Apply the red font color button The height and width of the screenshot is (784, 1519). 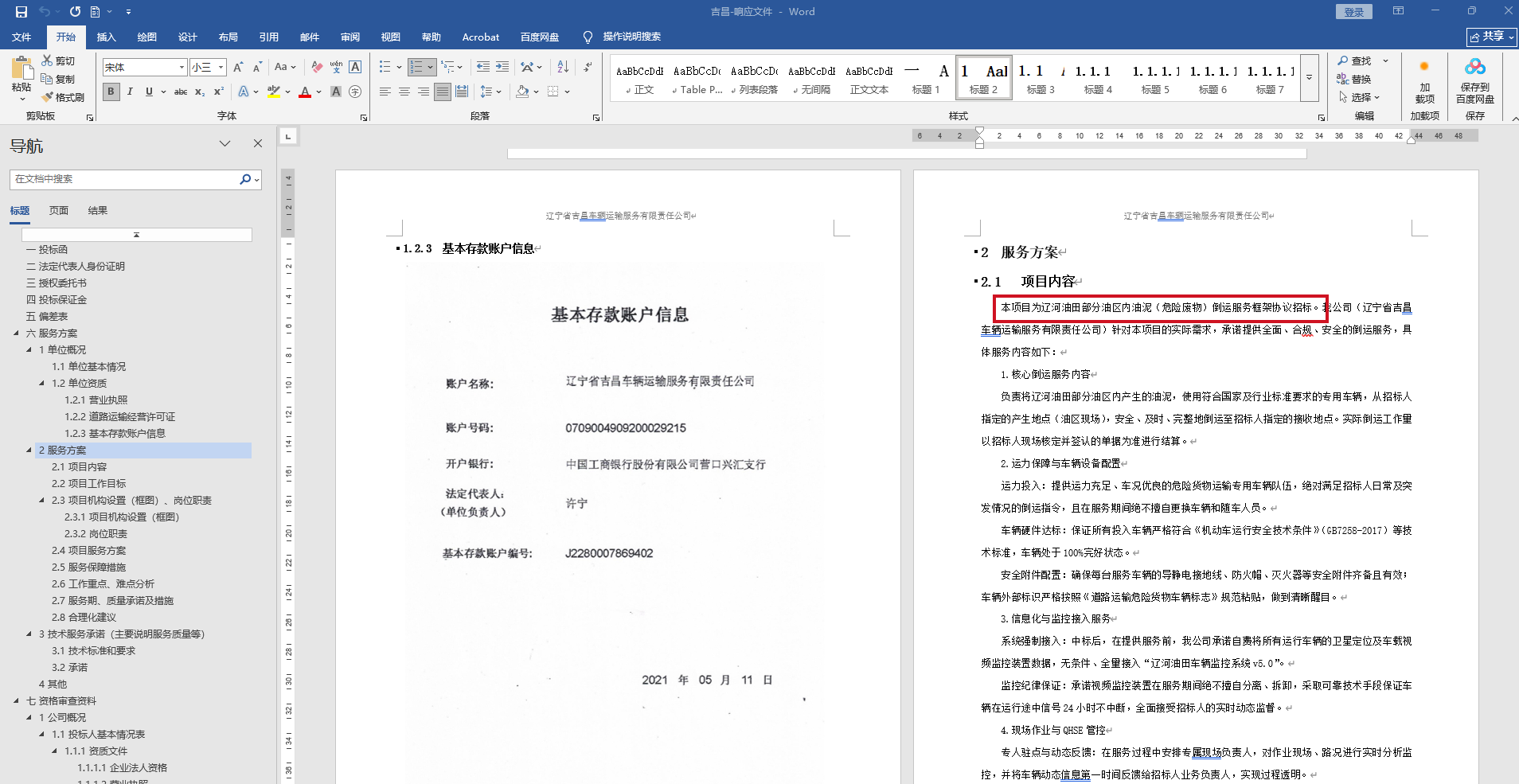(305, 92)
